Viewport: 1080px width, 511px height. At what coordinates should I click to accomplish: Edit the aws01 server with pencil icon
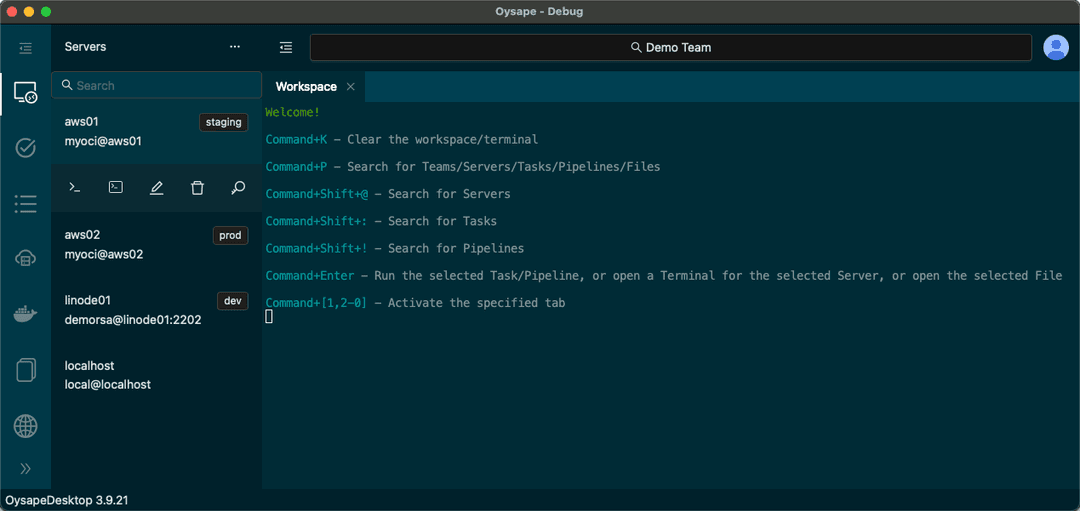point(156,187)
